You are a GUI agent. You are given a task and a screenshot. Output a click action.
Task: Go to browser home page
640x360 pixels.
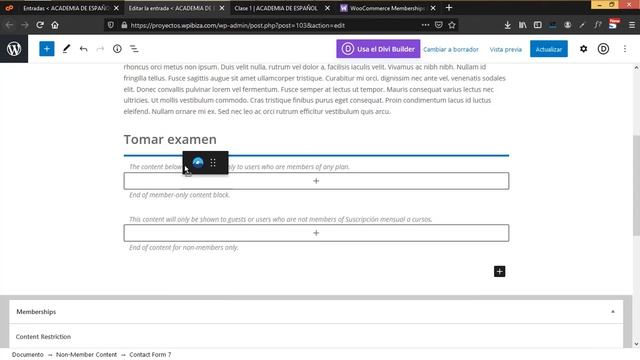pos(55,25)
